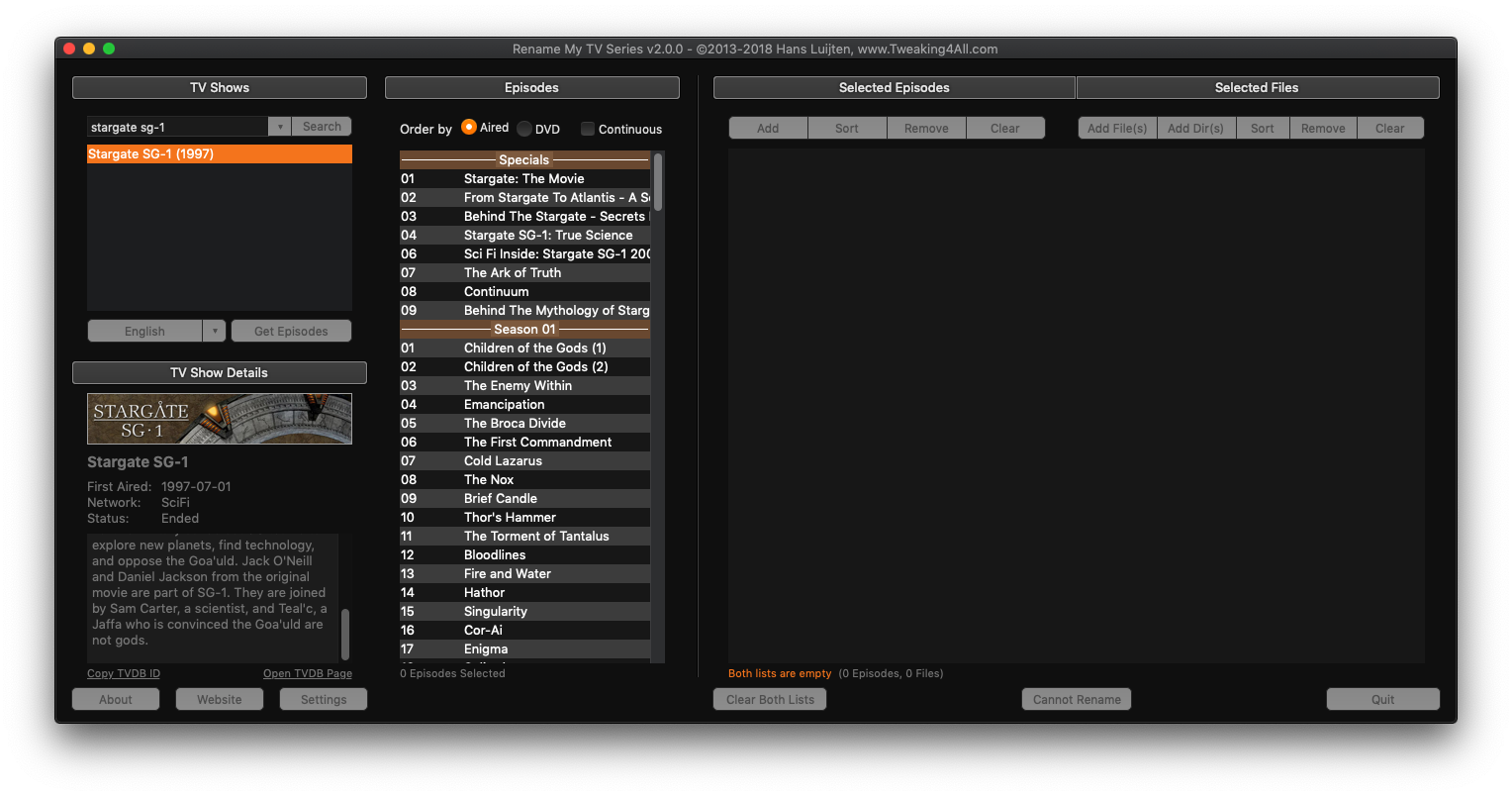
Task: Click Sort under Selected Episodes
Action: (x=847, y=128)
